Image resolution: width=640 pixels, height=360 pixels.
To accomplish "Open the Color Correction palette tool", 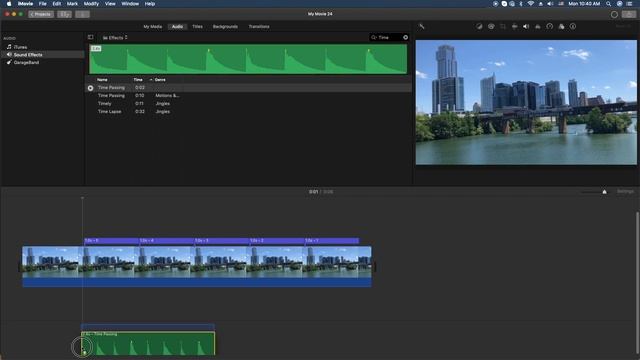I will point(491,27).
